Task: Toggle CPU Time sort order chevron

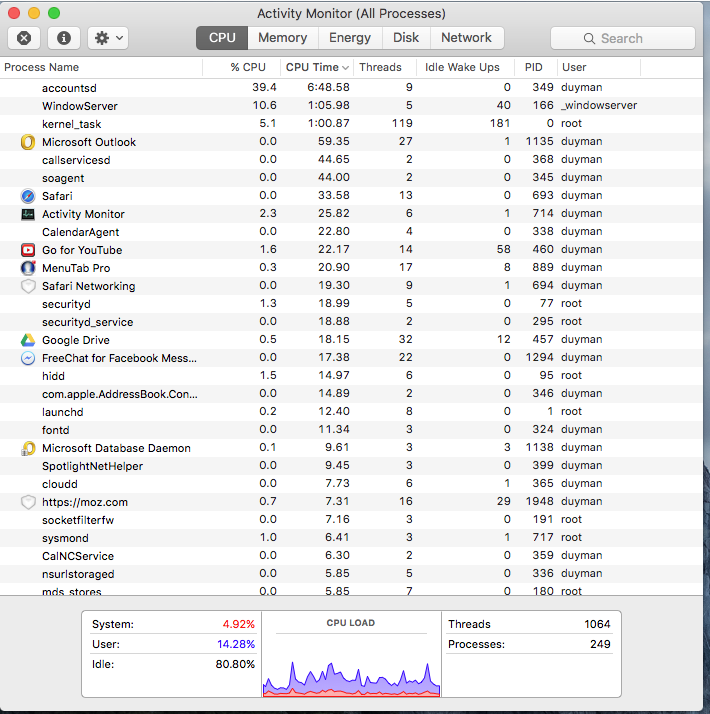Action: click(x=346, y=68)
